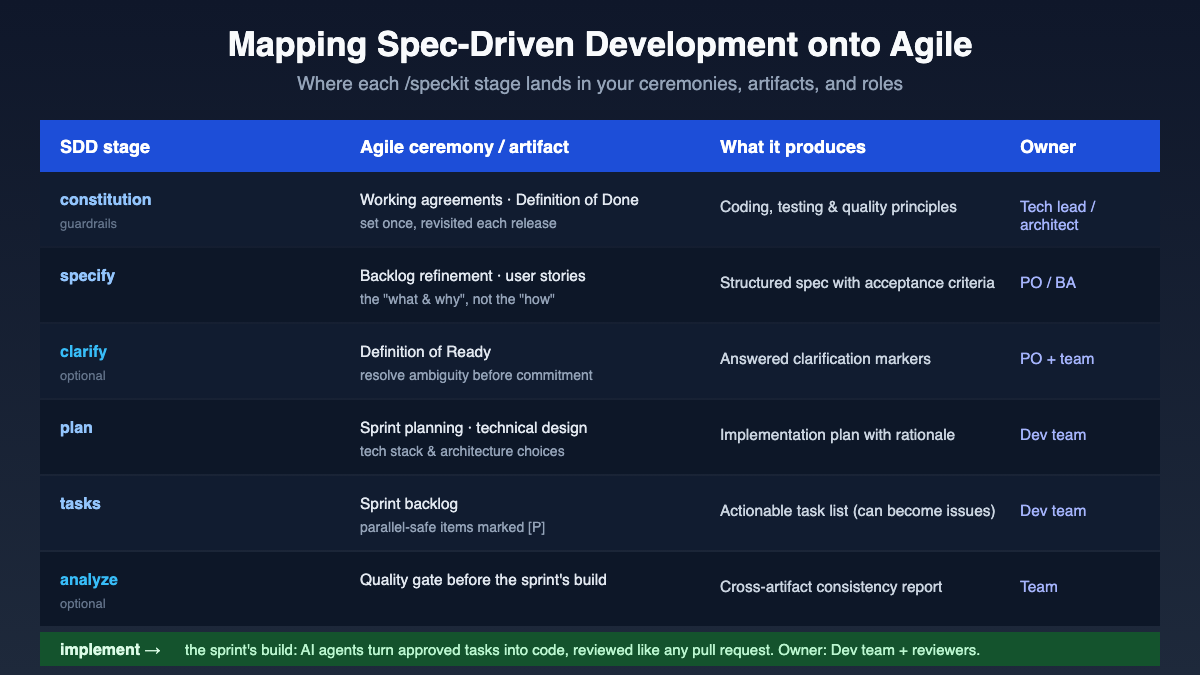Image resolution: width=1200 pixels, height=675 pixels.
Task: Click the sprint's build description in green bar
Action: tap(582, 651)
